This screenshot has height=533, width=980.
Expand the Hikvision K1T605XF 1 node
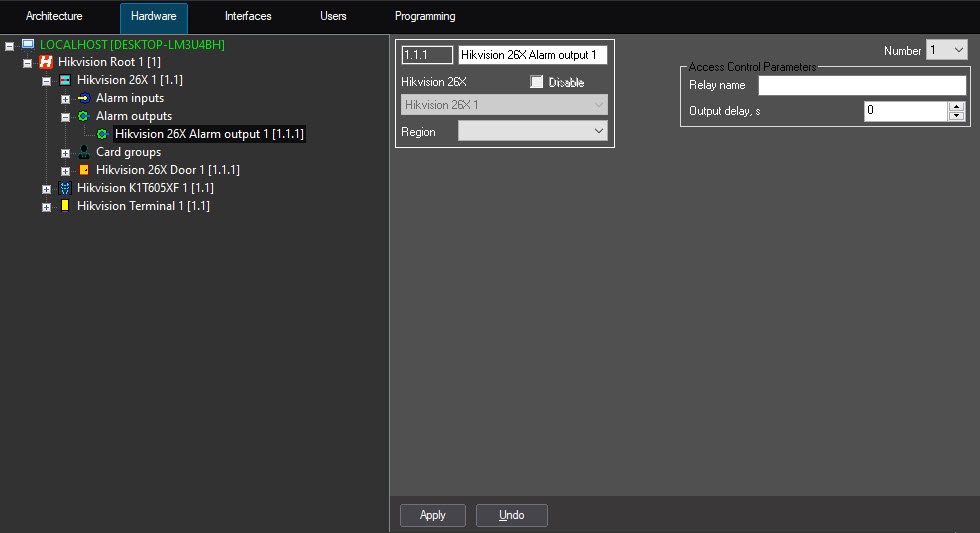[46, 189]
